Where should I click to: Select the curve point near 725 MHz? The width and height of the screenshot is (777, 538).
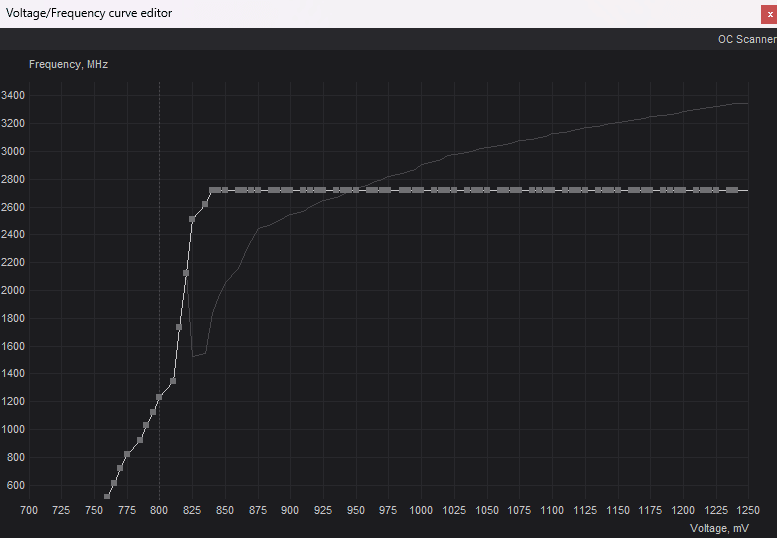[x=120, y=468]
